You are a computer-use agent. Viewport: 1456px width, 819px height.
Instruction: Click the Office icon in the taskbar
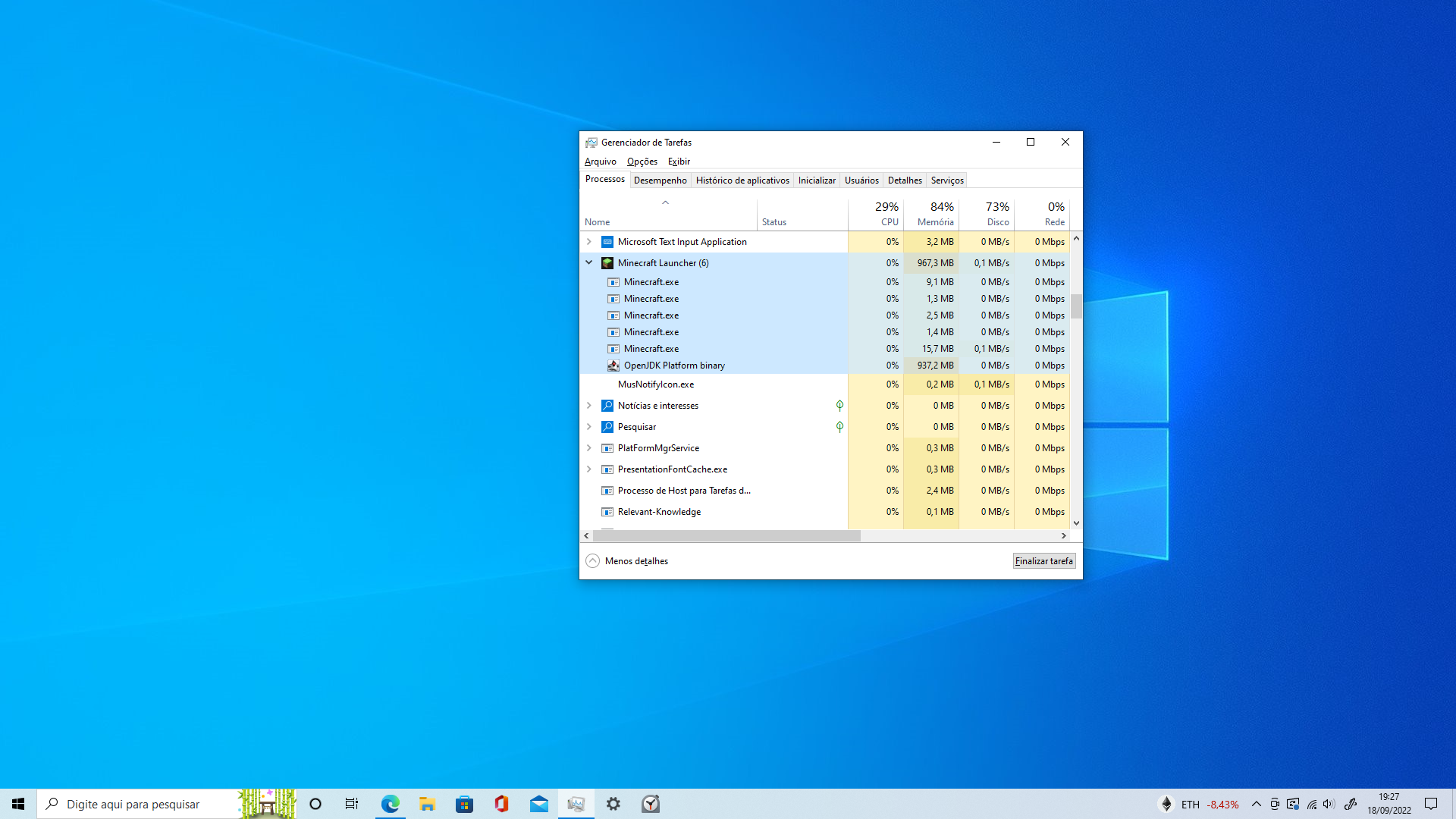click(x=501, y=804)
